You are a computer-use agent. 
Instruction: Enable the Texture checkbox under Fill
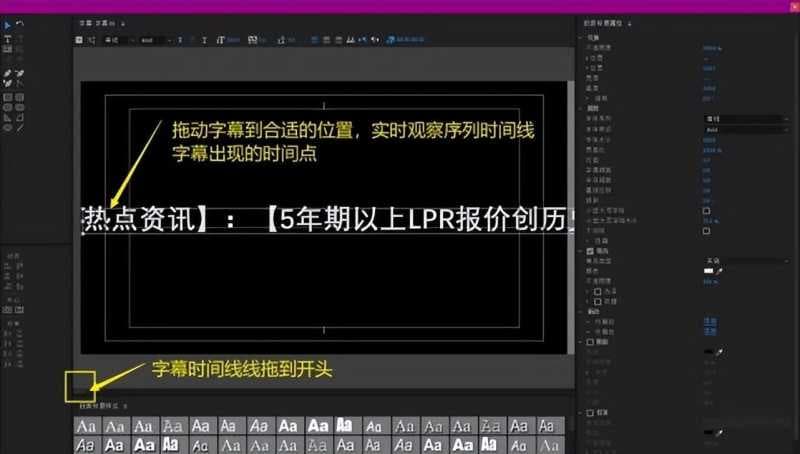click(x=597, y=301)
